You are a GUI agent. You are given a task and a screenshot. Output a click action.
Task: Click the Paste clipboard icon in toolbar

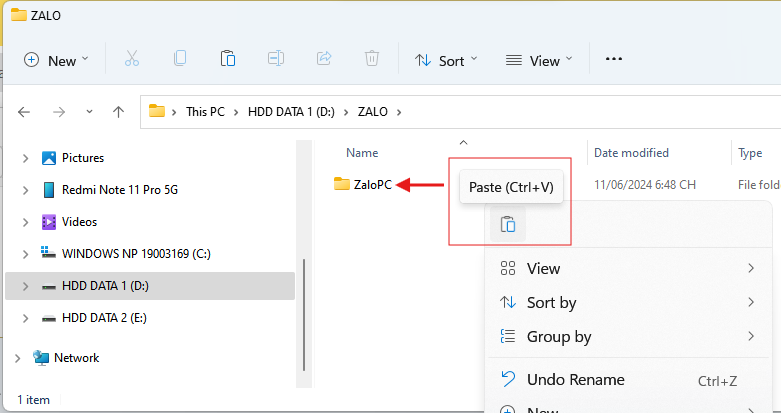click(228, 59)
